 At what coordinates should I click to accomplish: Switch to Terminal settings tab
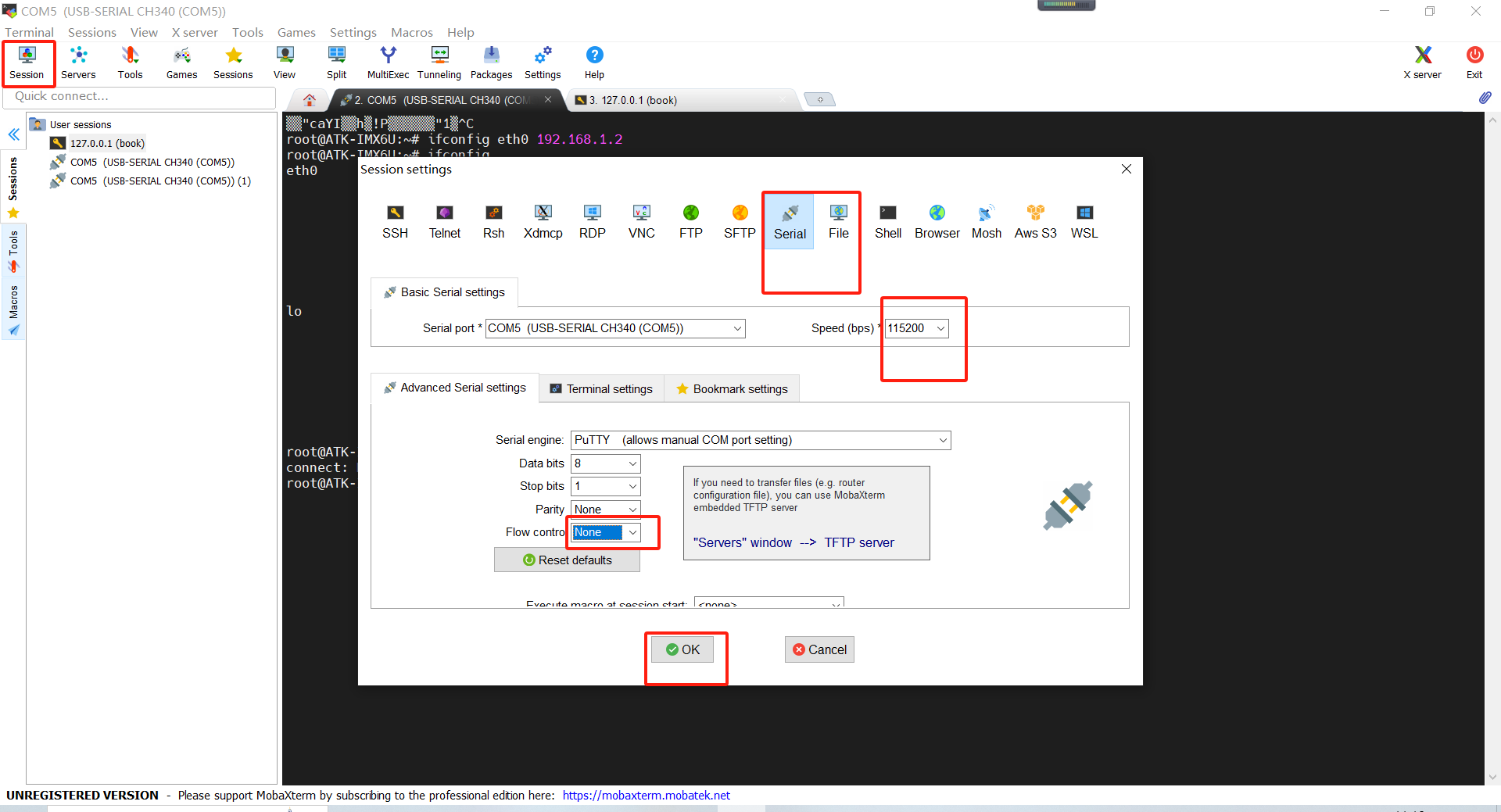(x=601, y=388)
